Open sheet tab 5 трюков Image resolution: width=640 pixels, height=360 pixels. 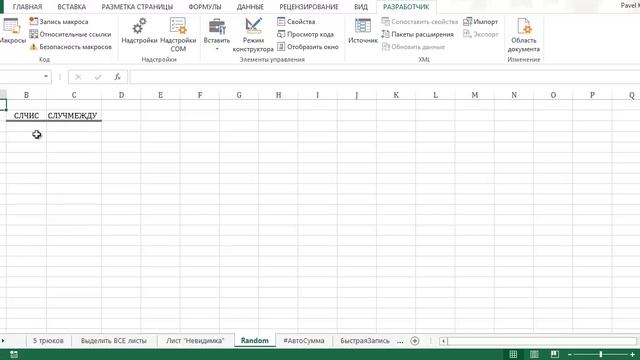coord(48,340)
